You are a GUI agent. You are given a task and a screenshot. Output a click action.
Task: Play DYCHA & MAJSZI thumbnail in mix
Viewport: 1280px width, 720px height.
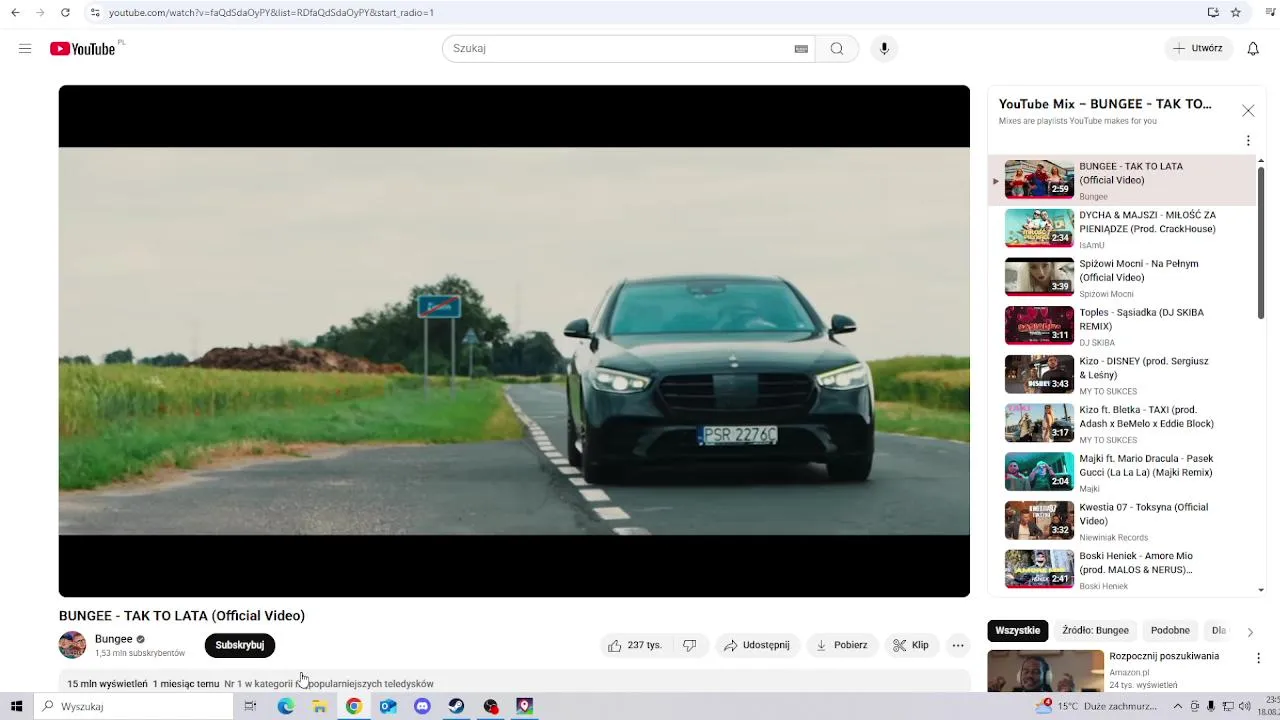(1039, 228)
